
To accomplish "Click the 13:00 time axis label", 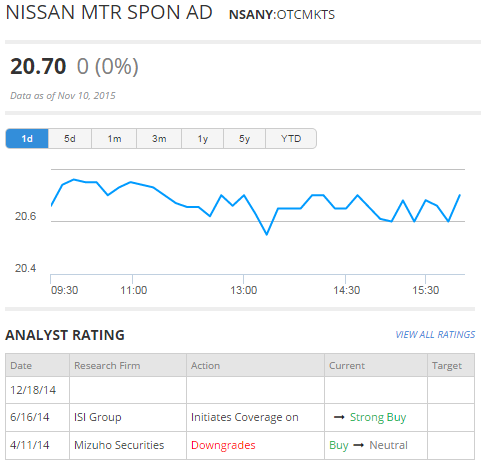I will point(244,290).
